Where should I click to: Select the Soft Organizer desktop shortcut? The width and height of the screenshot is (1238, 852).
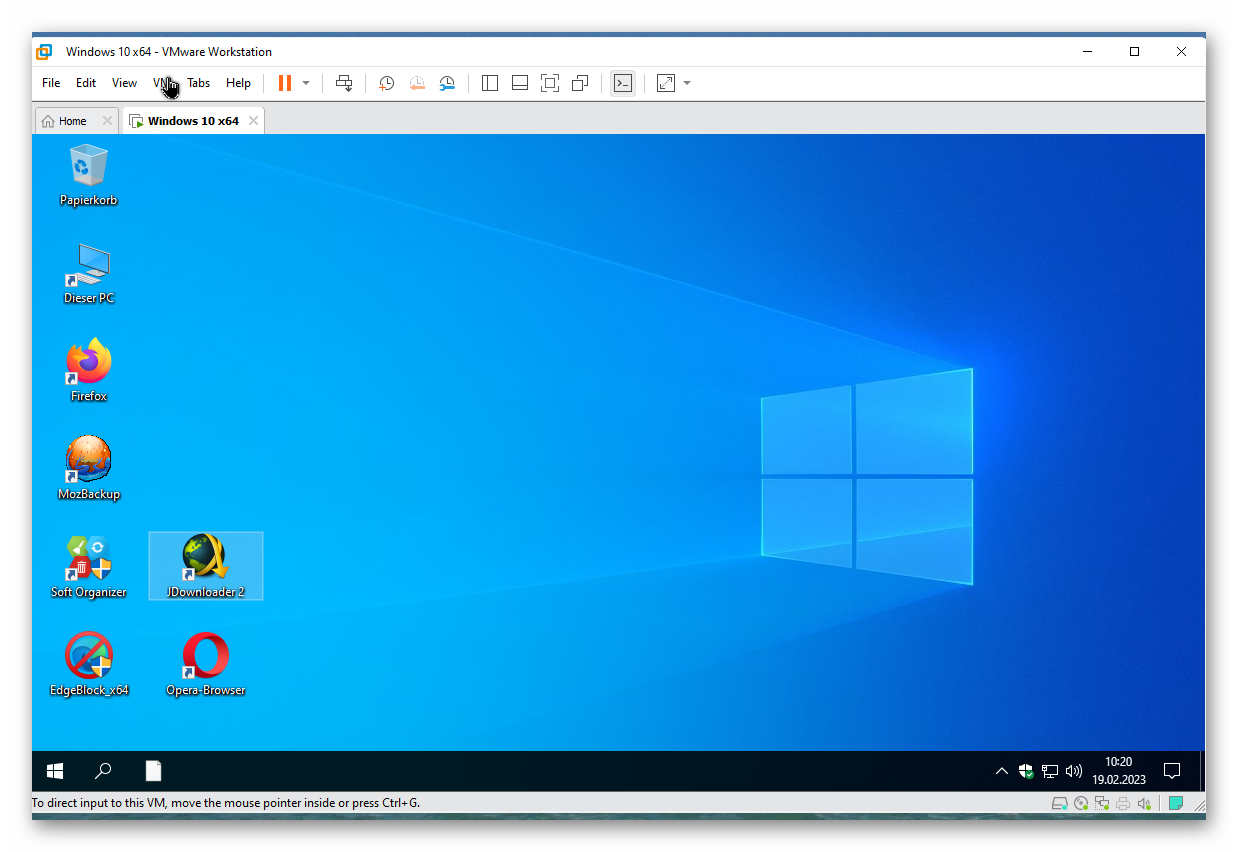(x=89, y=566)
